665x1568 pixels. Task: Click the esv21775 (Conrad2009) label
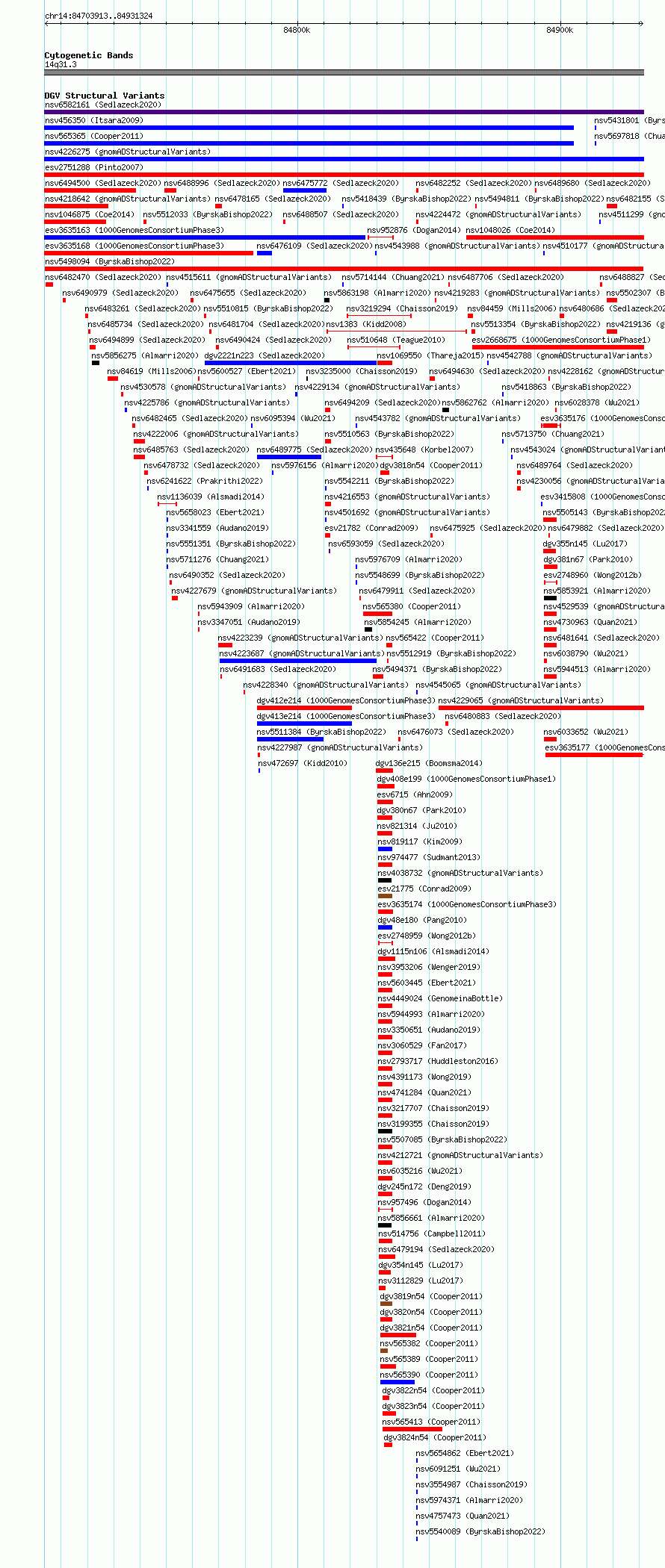[424, 889]
